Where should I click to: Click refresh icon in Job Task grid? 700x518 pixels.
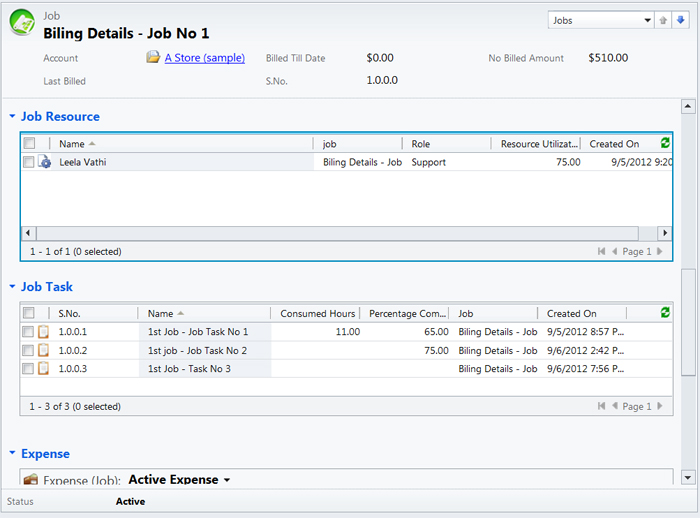coord(666,313)
